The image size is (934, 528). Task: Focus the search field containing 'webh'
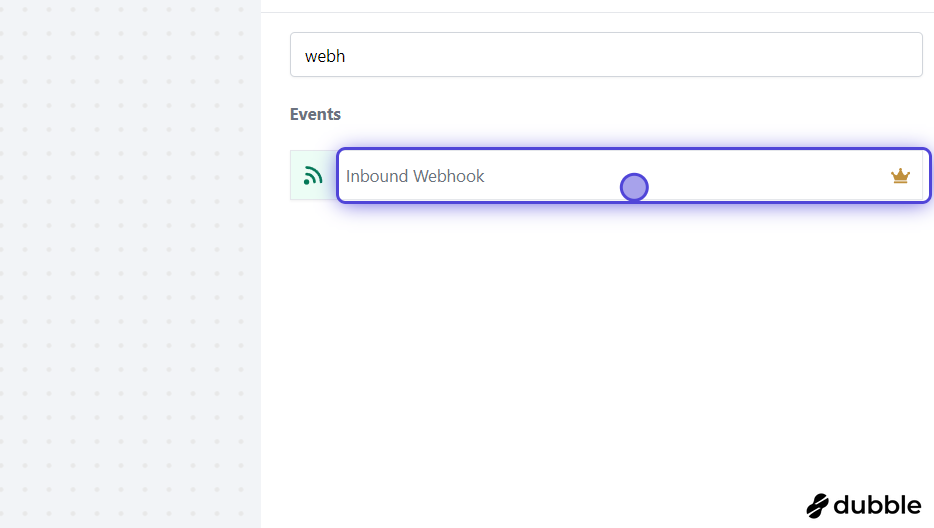[606, 55]
